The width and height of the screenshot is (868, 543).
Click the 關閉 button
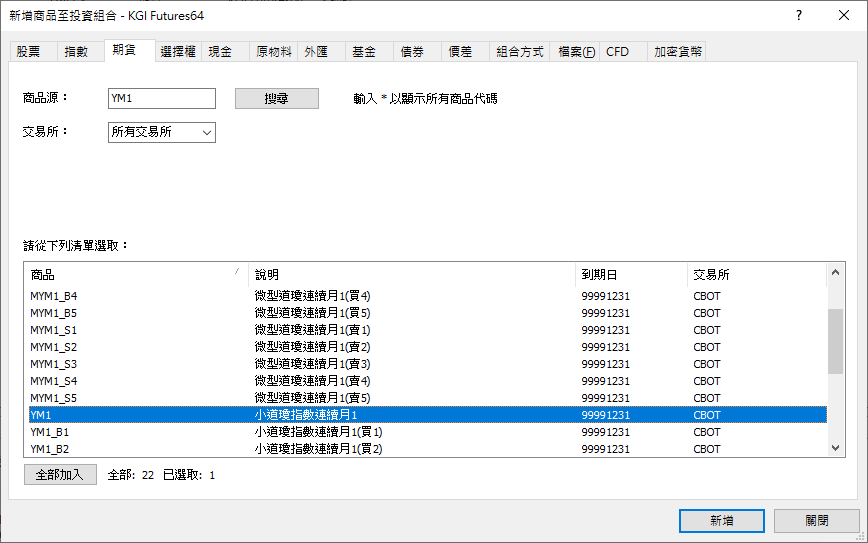click(817, 521)
